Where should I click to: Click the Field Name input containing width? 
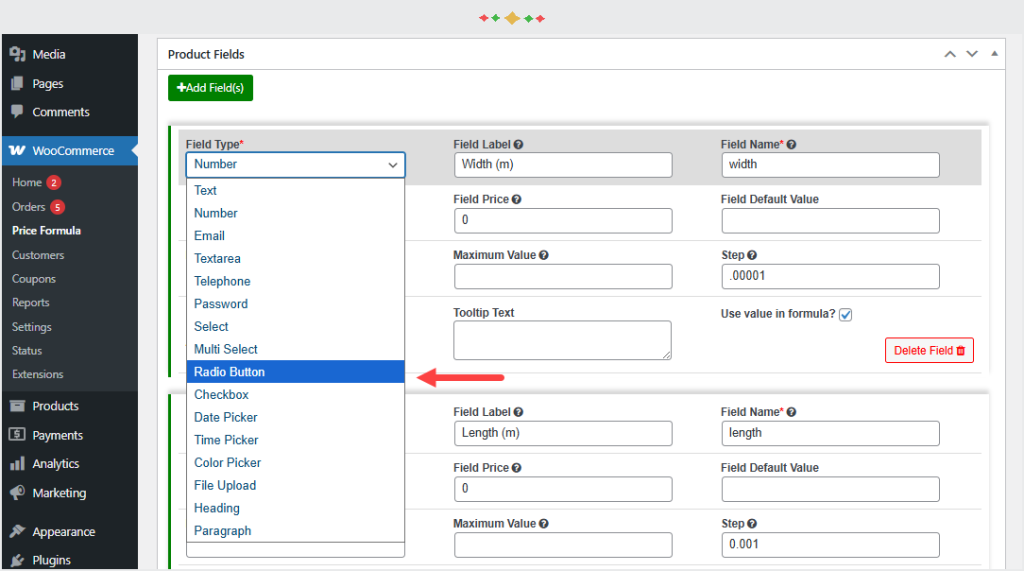click(830, 165)
